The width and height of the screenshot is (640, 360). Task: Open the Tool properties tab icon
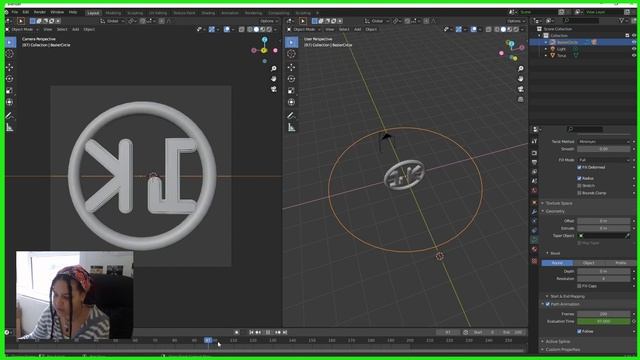click(x=534, y=141)
